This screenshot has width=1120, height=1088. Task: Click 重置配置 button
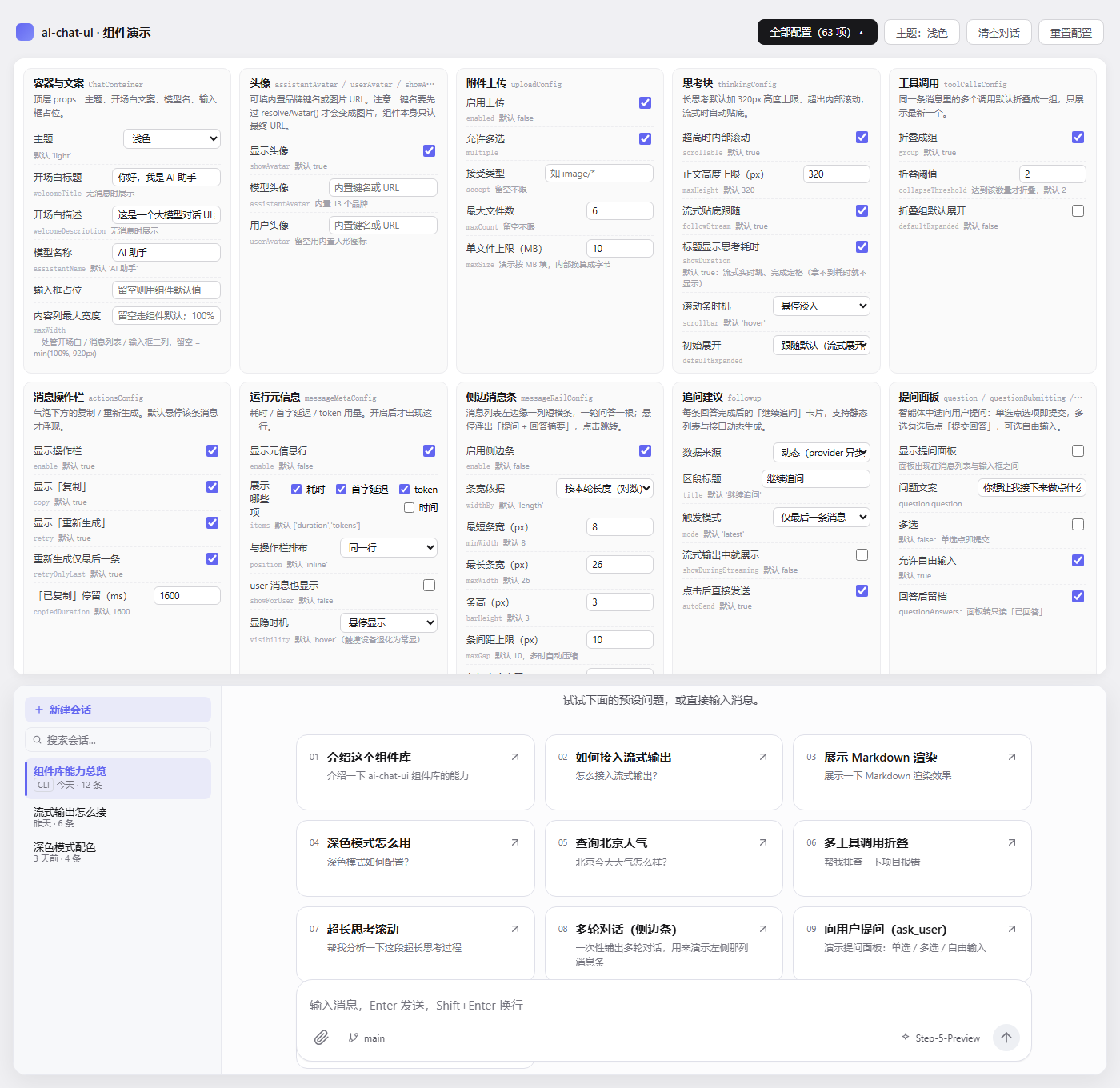(x=1071, y=32)
